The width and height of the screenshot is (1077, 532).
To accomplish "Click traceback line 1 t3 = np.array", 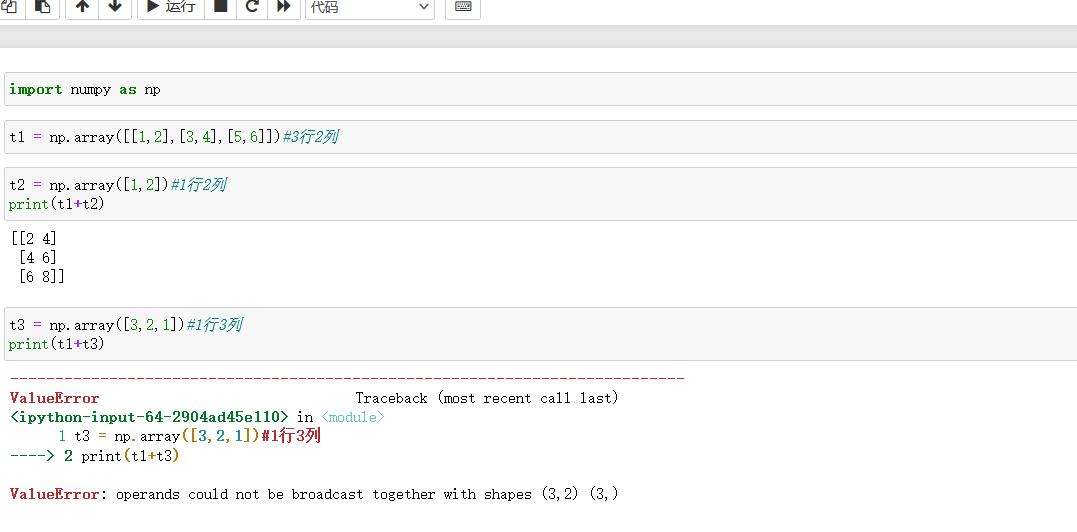I will pyautogui.click(x=190, y=436).
